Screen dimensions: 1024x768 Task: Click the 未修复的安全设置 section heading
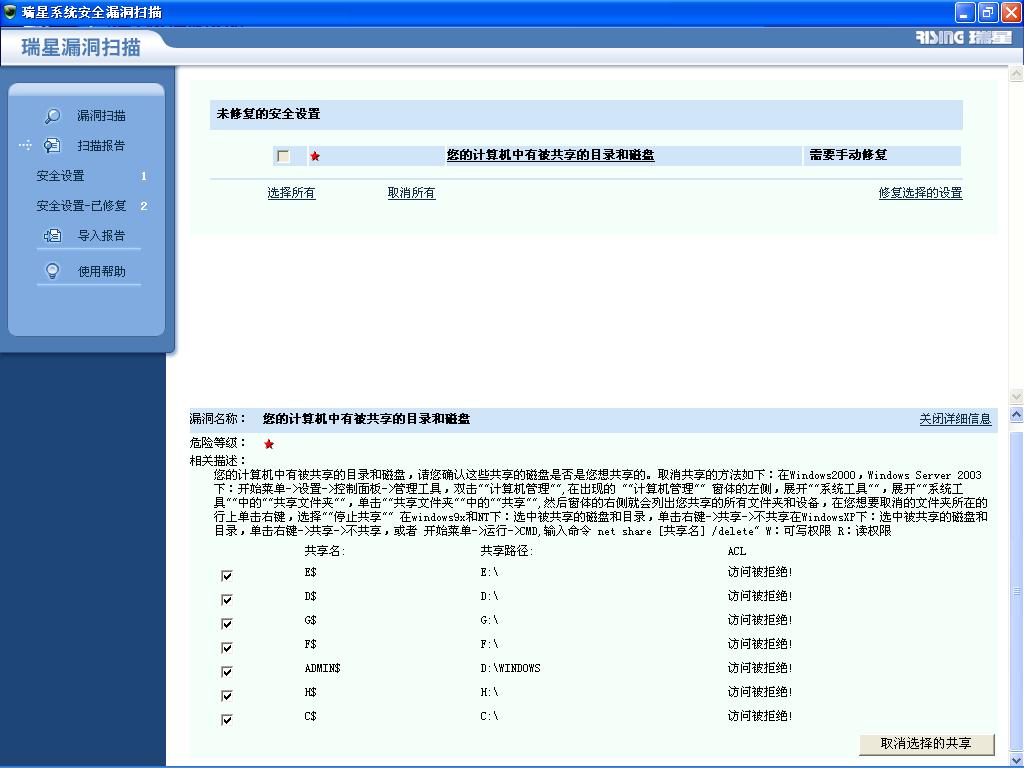click(x=268, y=114)
